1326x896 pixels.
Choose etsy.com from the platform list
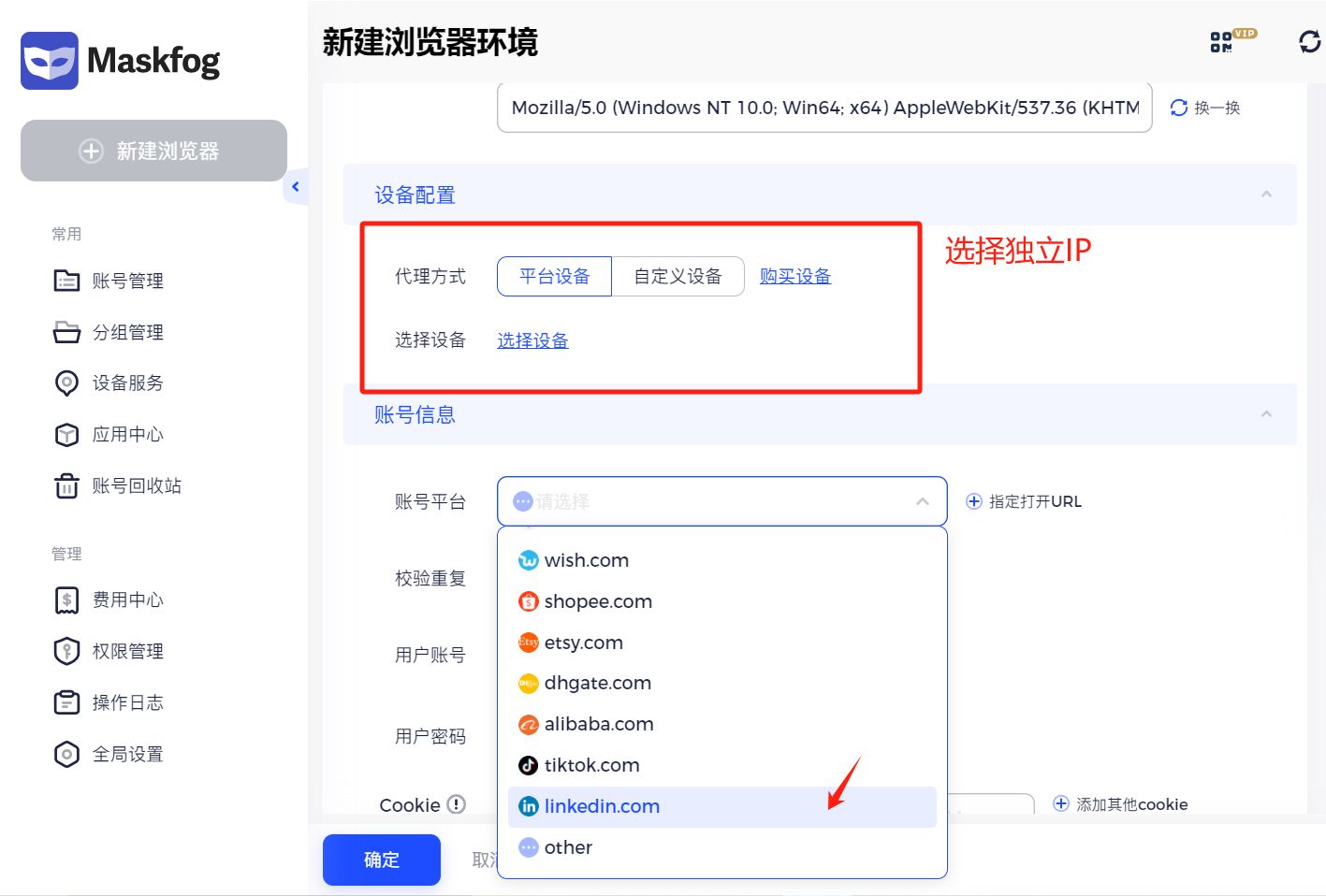pos(721,643)
